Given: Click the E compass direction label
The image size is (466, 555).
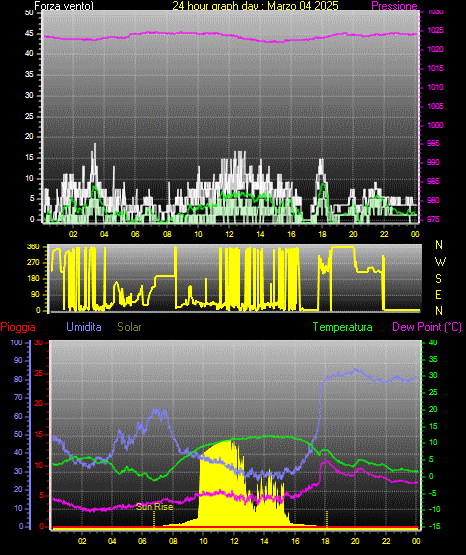Looking at the screenshot, I should [x=438, y=294].
